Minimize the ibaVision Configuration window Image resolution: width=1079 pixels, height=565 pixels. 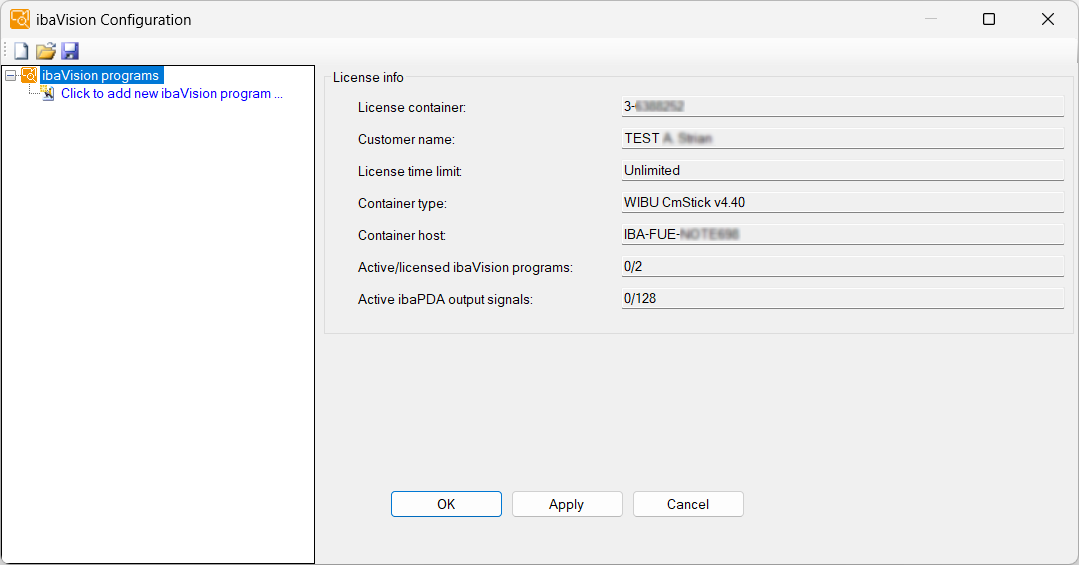tap(930, 19)
